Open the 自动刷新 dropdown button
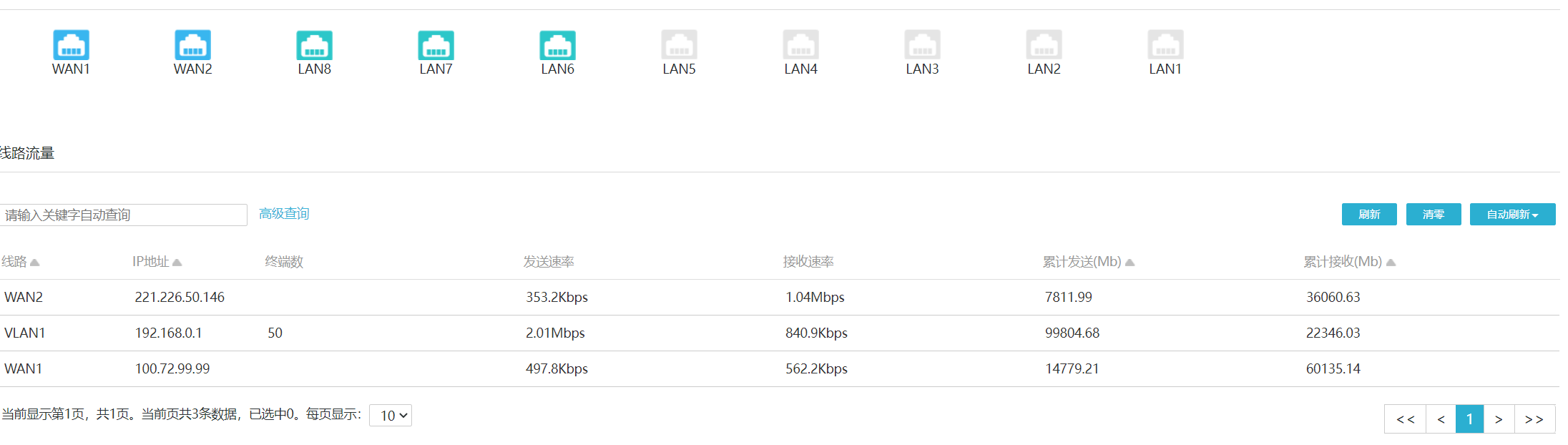Screen dimensions: 1568x445 pos(1512,215)
